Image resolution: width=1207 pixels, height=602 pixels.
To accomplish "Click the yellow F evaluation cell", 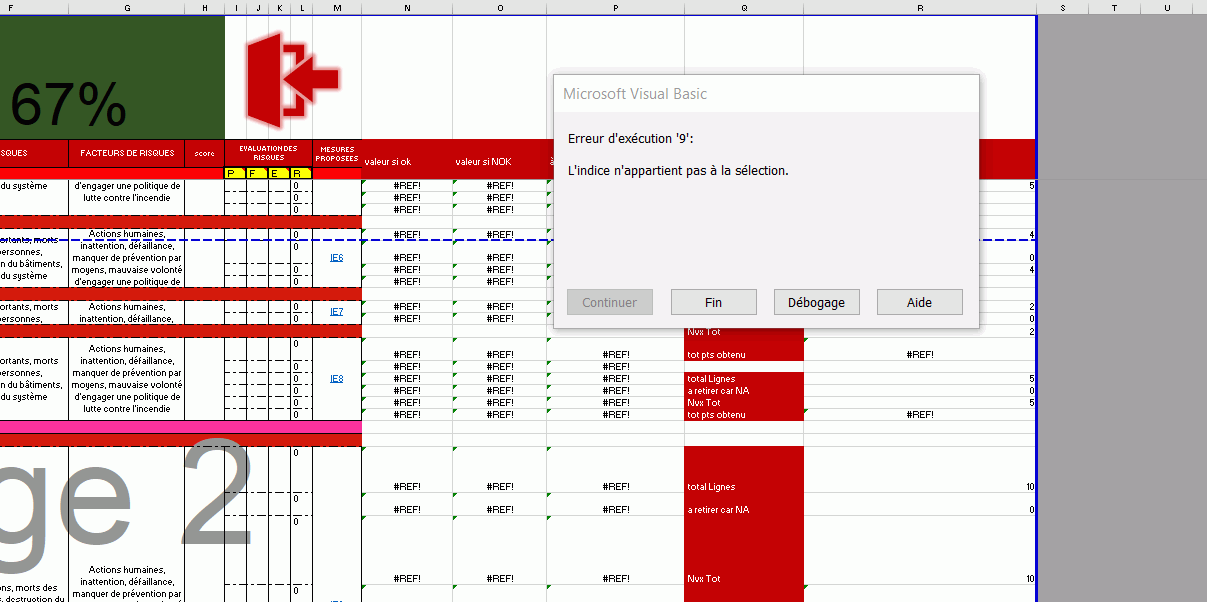I will (x=258, y=174).
